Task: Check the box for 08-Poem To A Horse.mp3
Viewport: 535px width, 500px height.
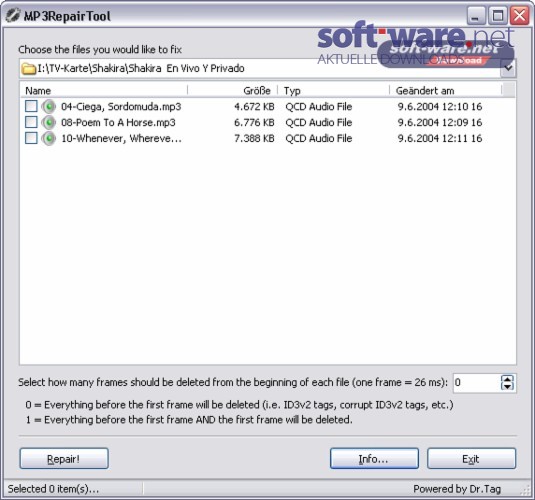Action: 31,122
